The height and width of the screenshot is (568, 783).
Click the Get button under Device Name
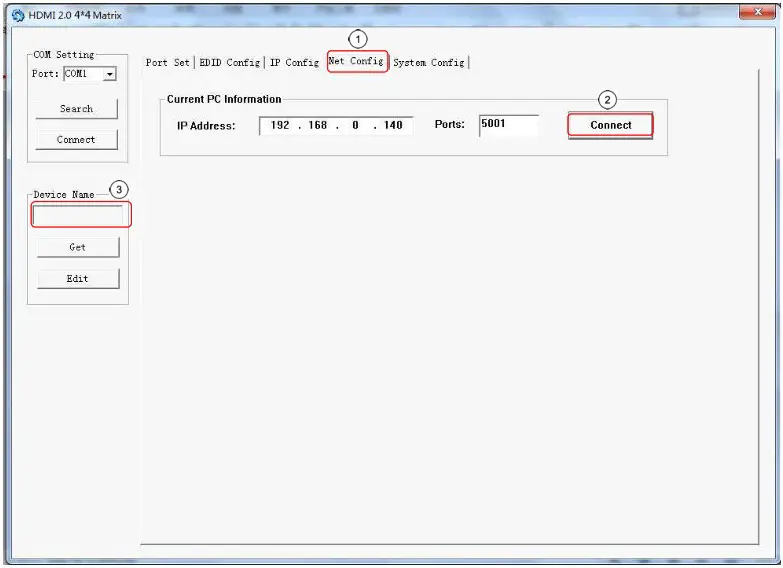tap(78, 247)
